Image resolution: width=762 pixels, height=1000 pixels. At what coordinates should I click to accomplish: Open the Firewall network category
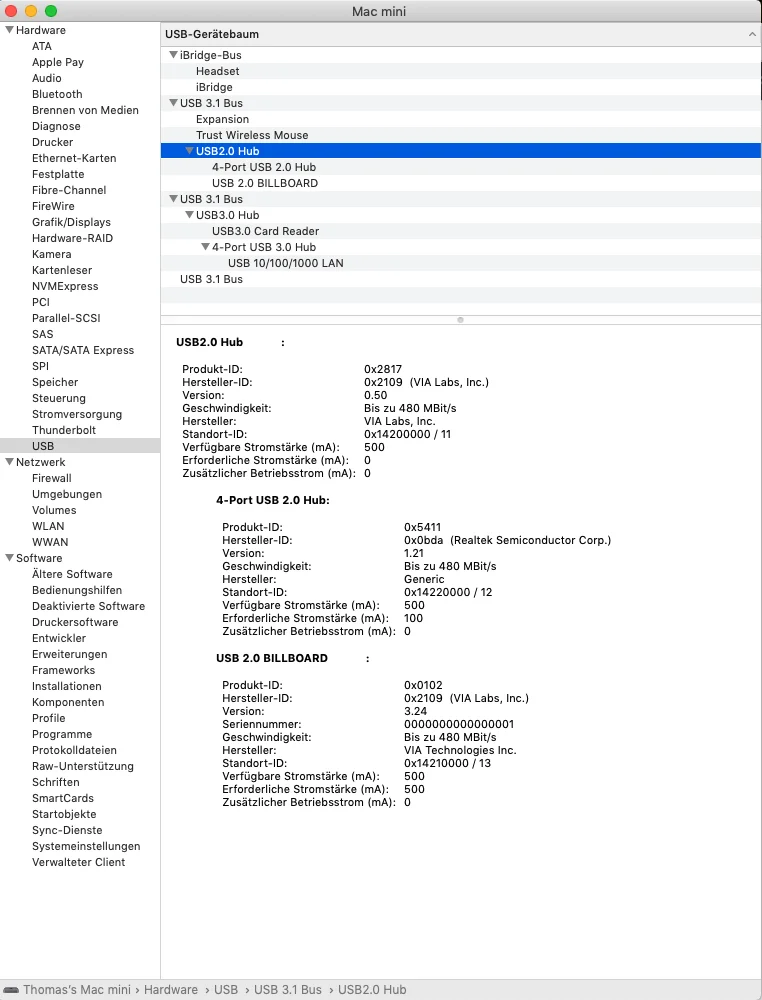tap(52, 478)
